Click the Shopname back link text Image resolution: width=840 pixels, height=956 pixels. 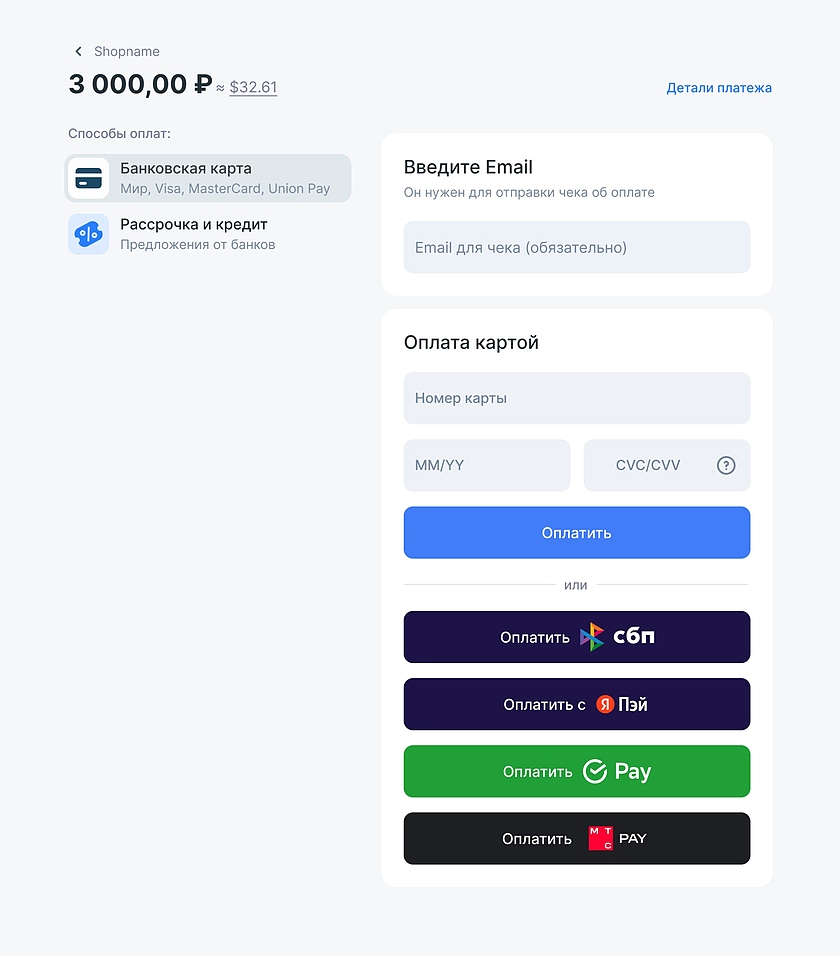pos(127,52)
